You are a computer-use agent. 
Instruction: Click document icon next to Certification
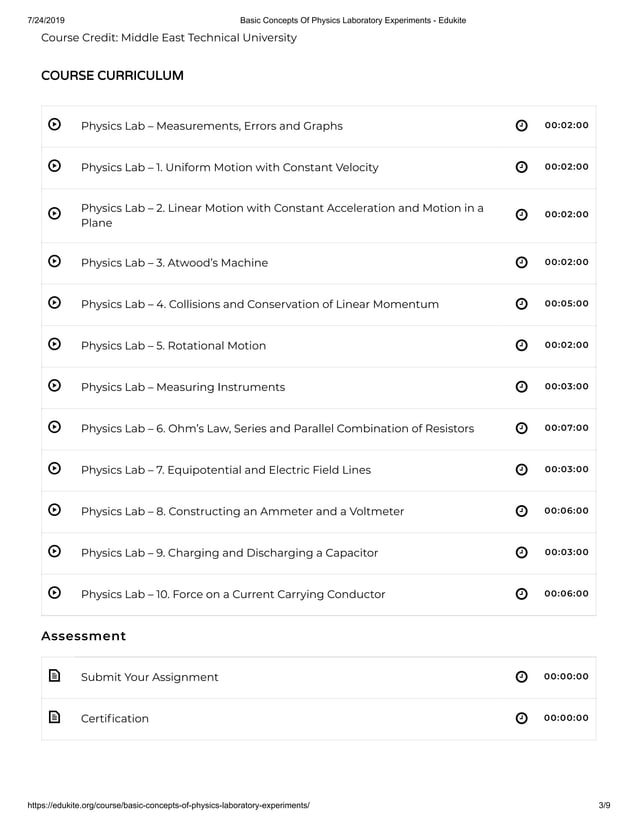pos(54,717)
